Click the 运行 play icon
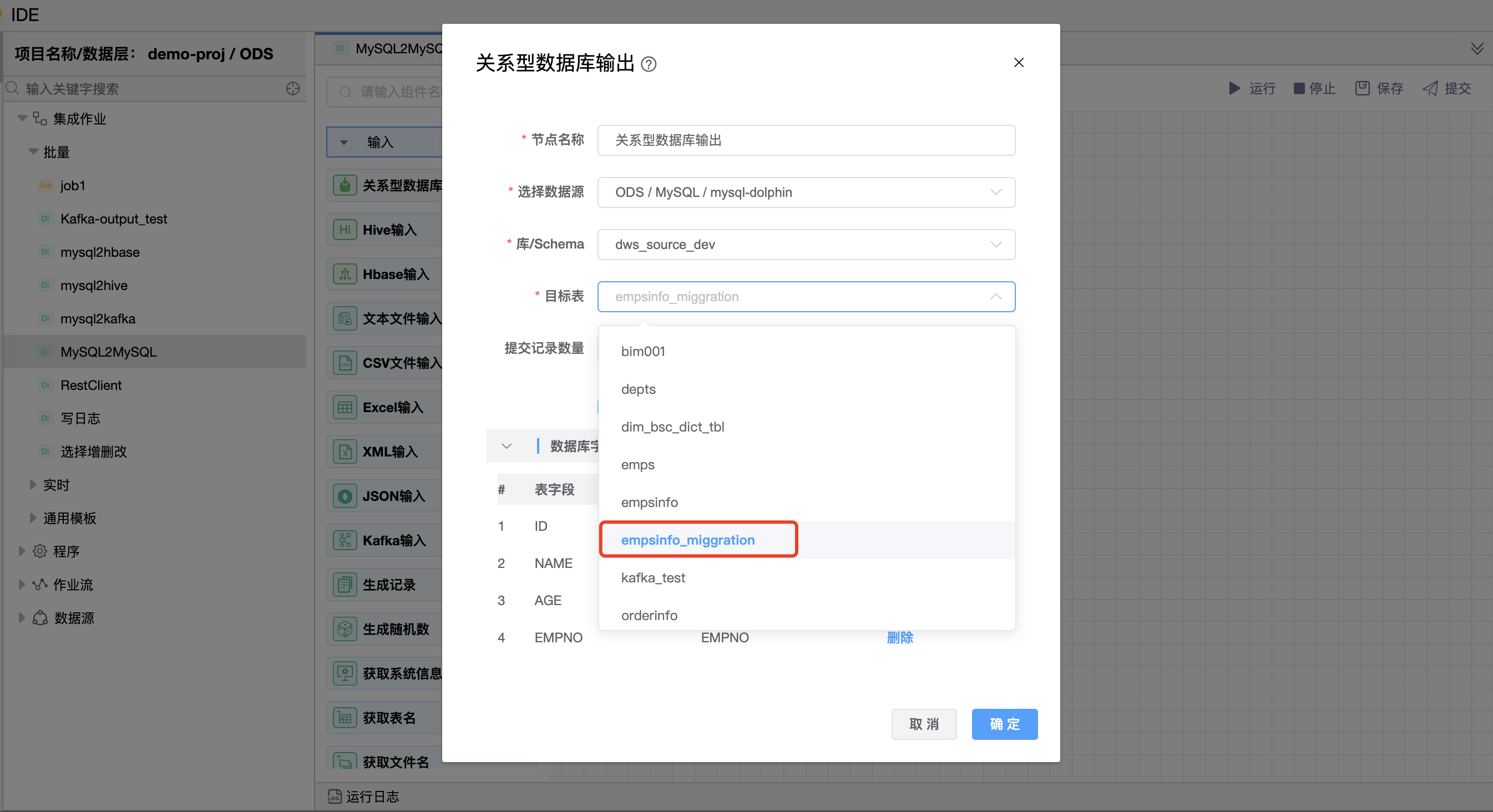Screen dimensions: 1493x812 point(1234,89)
